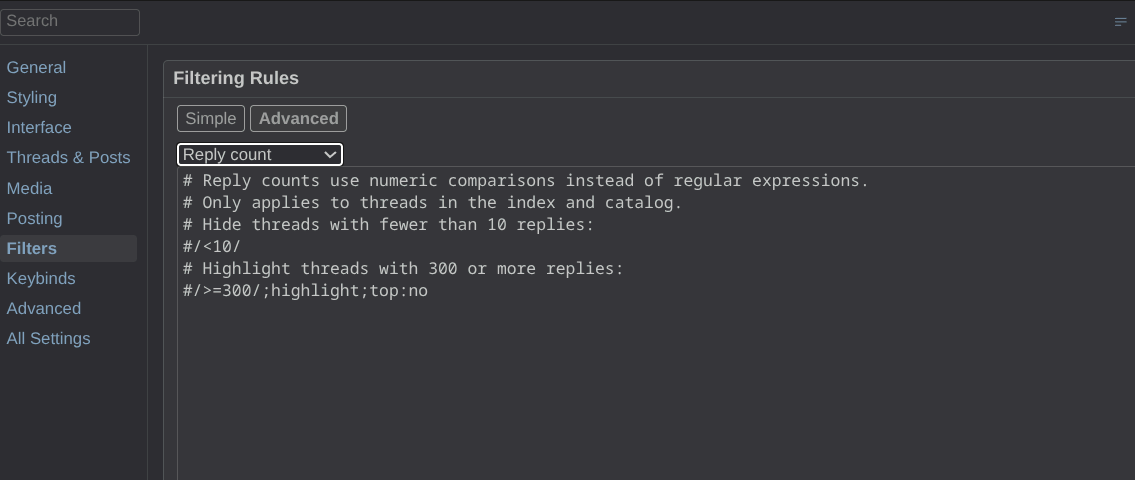The image size is (1135, 480).
Task: Show All Settings
Action: click(48, 339)
